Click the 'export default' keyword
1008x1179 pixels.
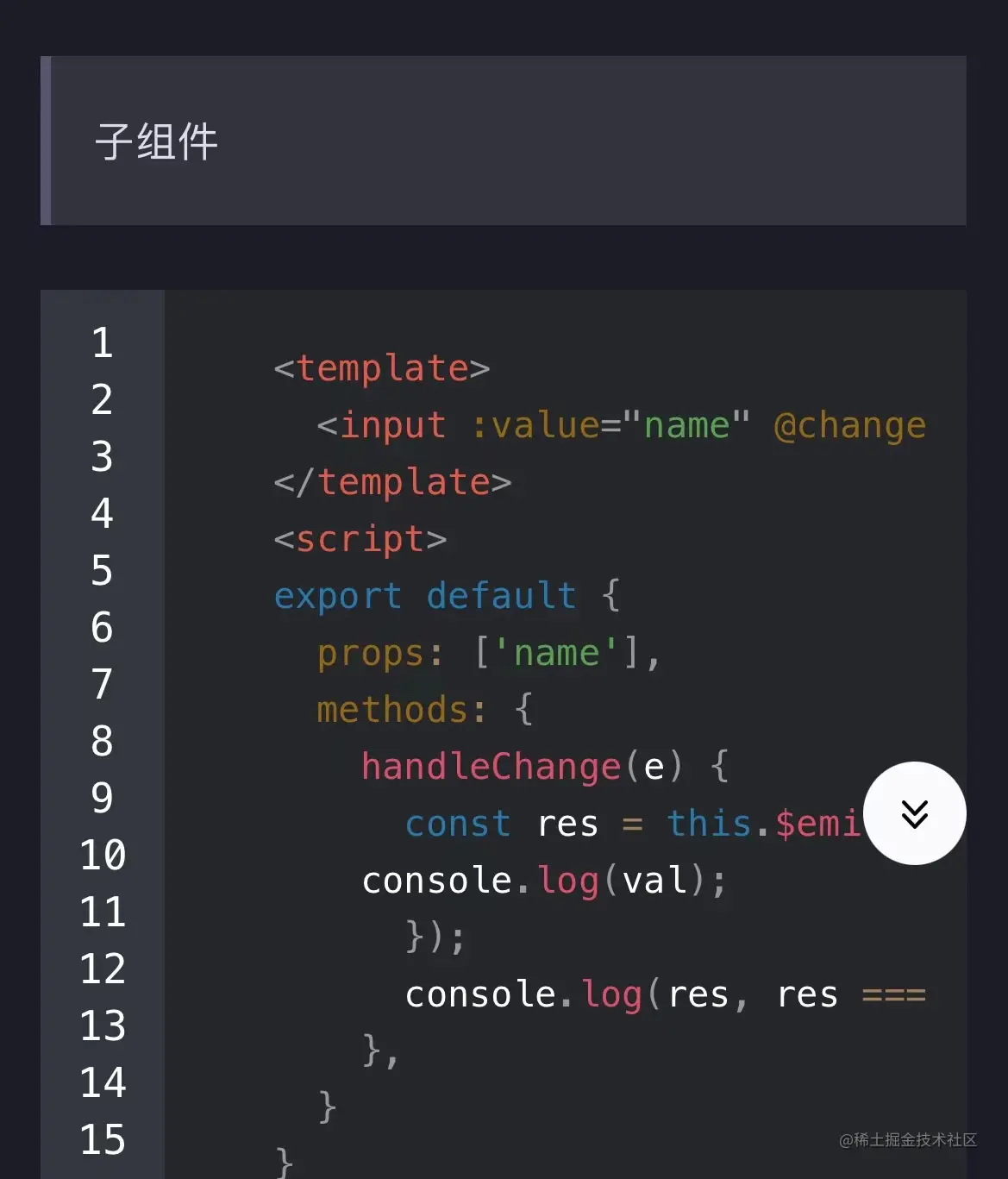424,596
